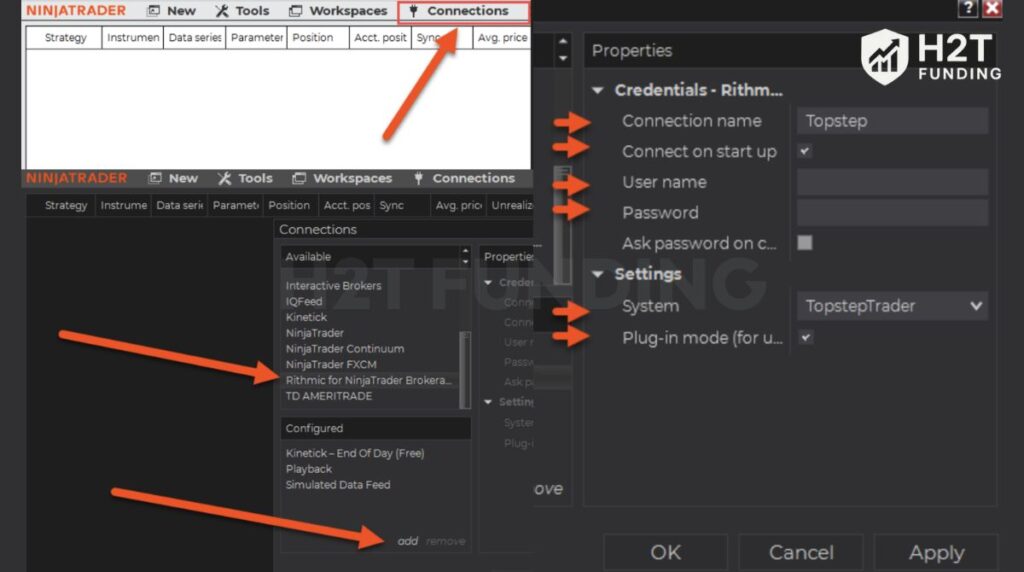Viewport: 1024px width, 572px height.
Task: Click the help question mark icon
Action: pos(967,8)
